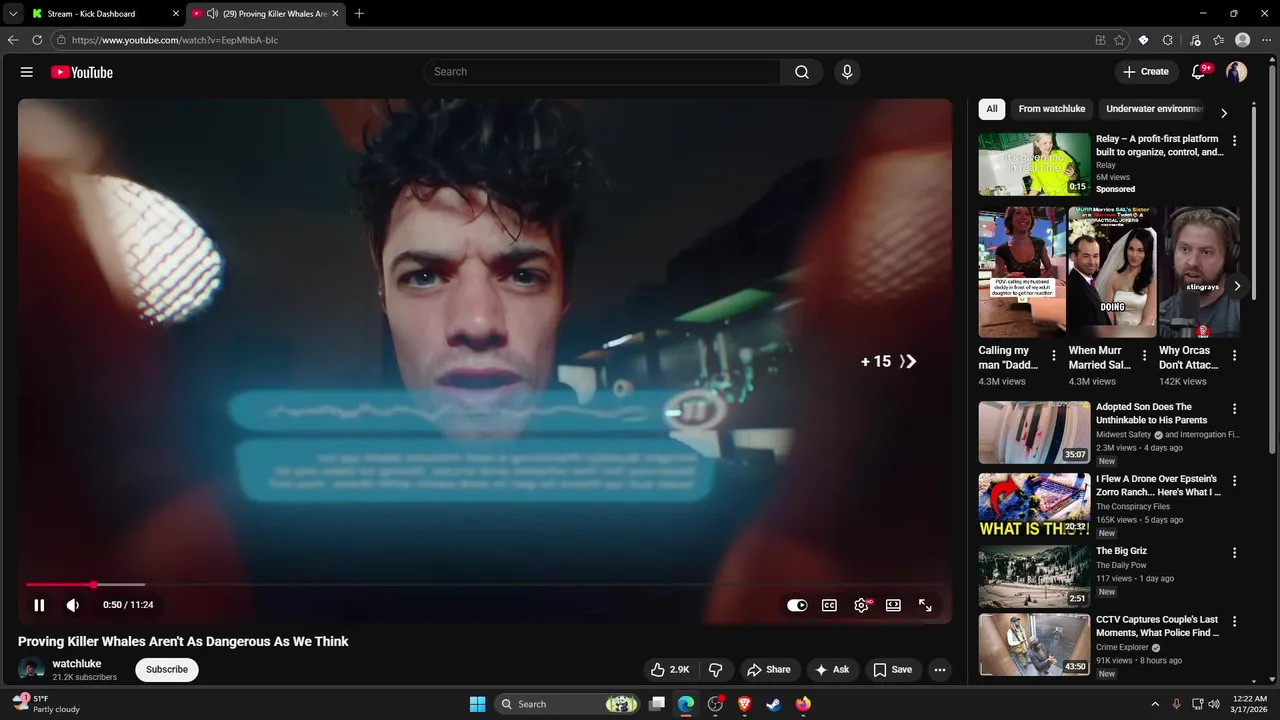Open options for CCTV Captures video
Viewport: 1280px width, 720px height.
pos(1234,621)
